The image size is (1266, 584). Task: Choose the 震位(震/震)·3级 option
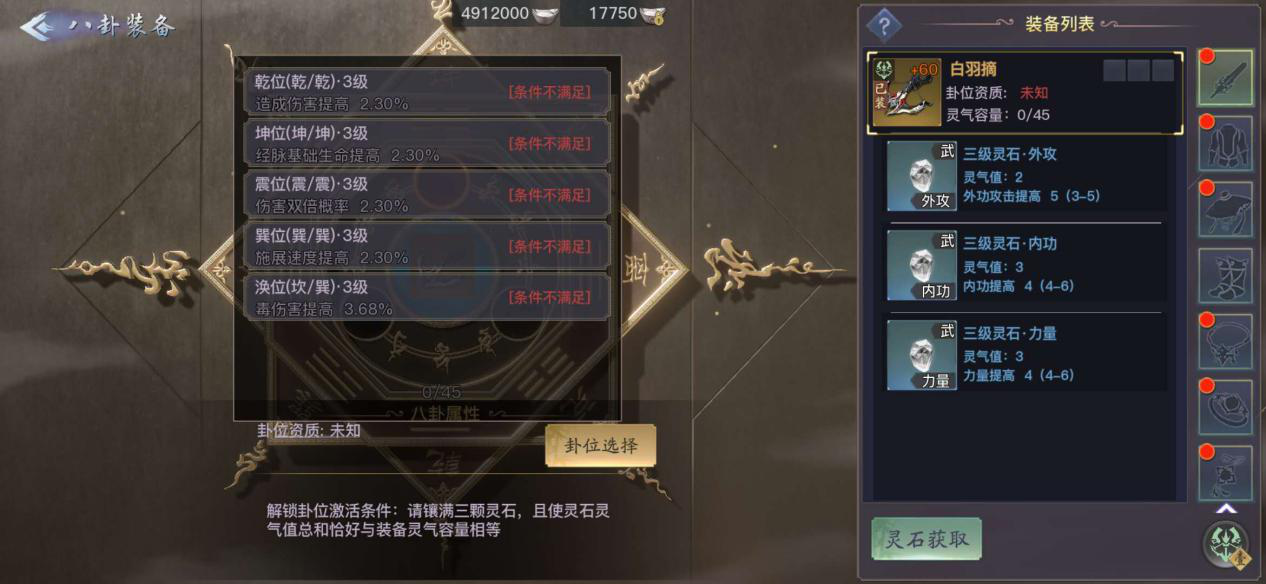tap(426, 194)
